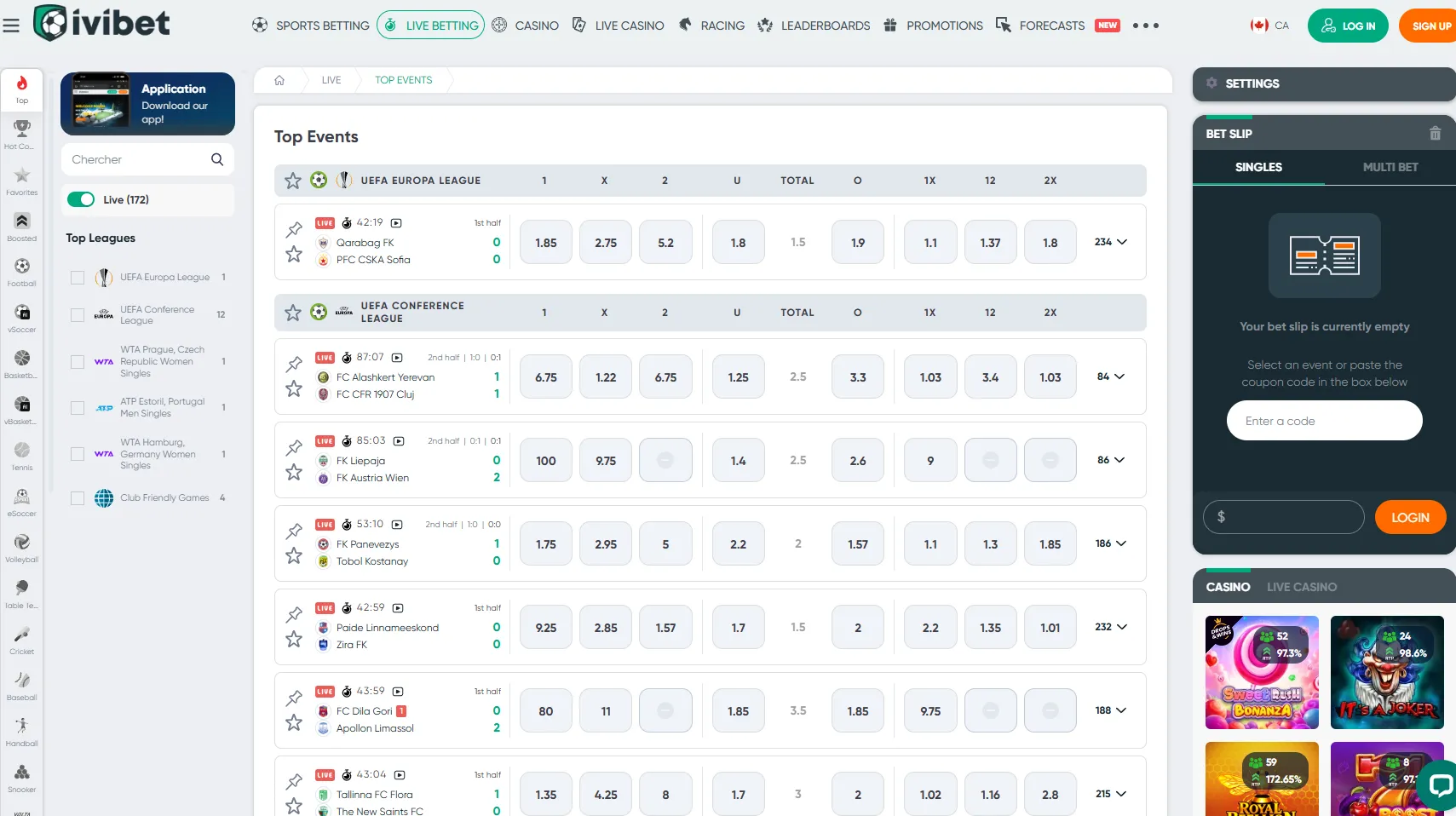This screenshot has height=816, width=1456.
Task: Check ATP Estoril Portugal Men Singles checkbox
Action: pos(78,408)
